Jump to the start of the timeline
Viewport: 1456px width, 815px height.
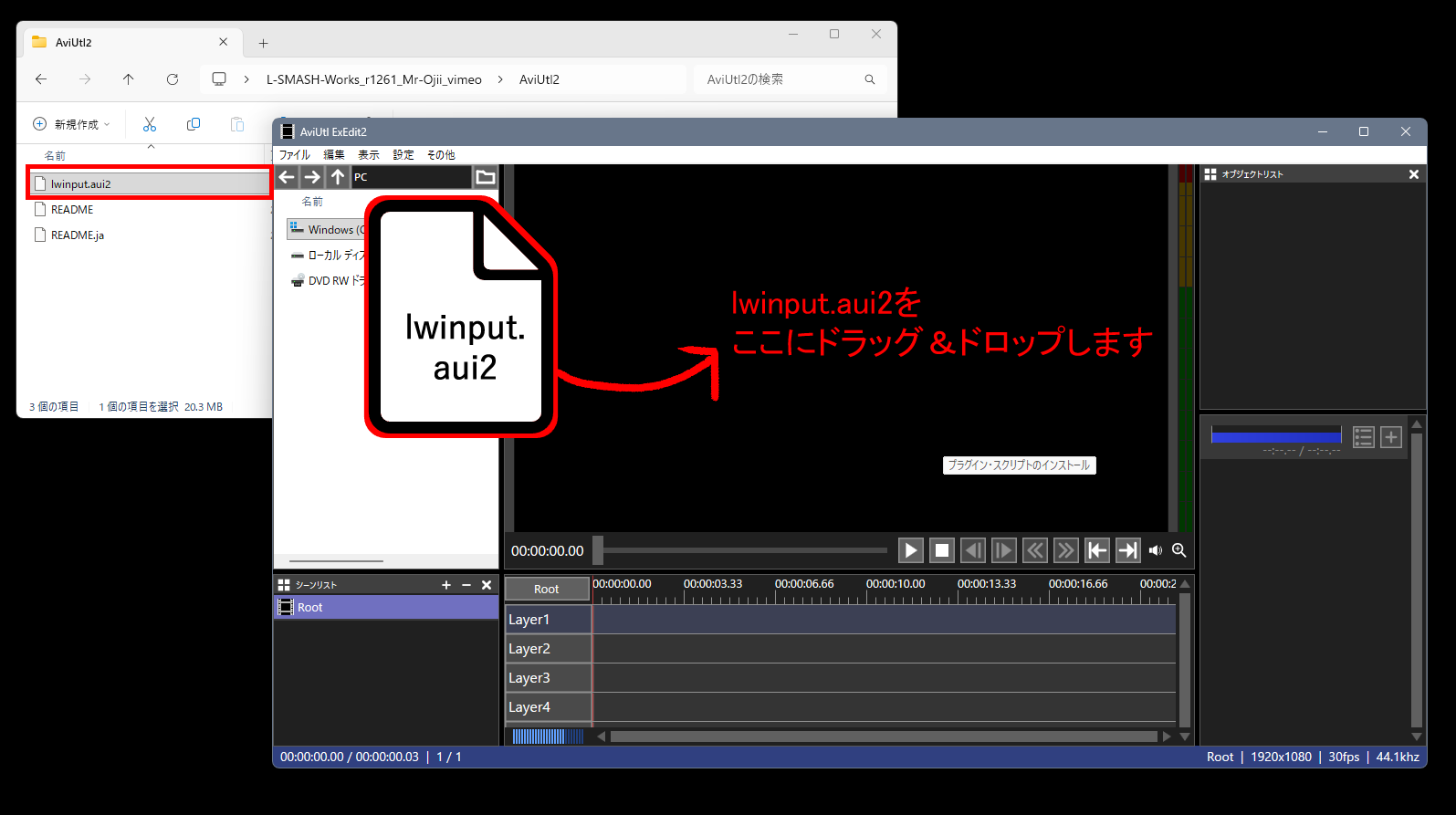1097,550
